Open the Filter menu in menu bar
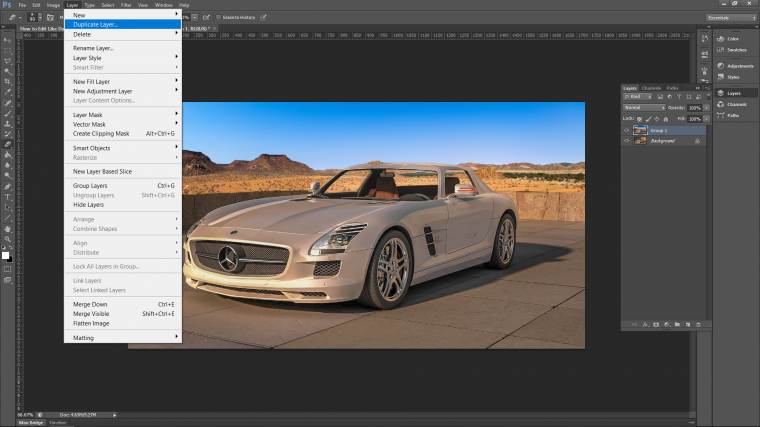 click(x=126, y=5)
